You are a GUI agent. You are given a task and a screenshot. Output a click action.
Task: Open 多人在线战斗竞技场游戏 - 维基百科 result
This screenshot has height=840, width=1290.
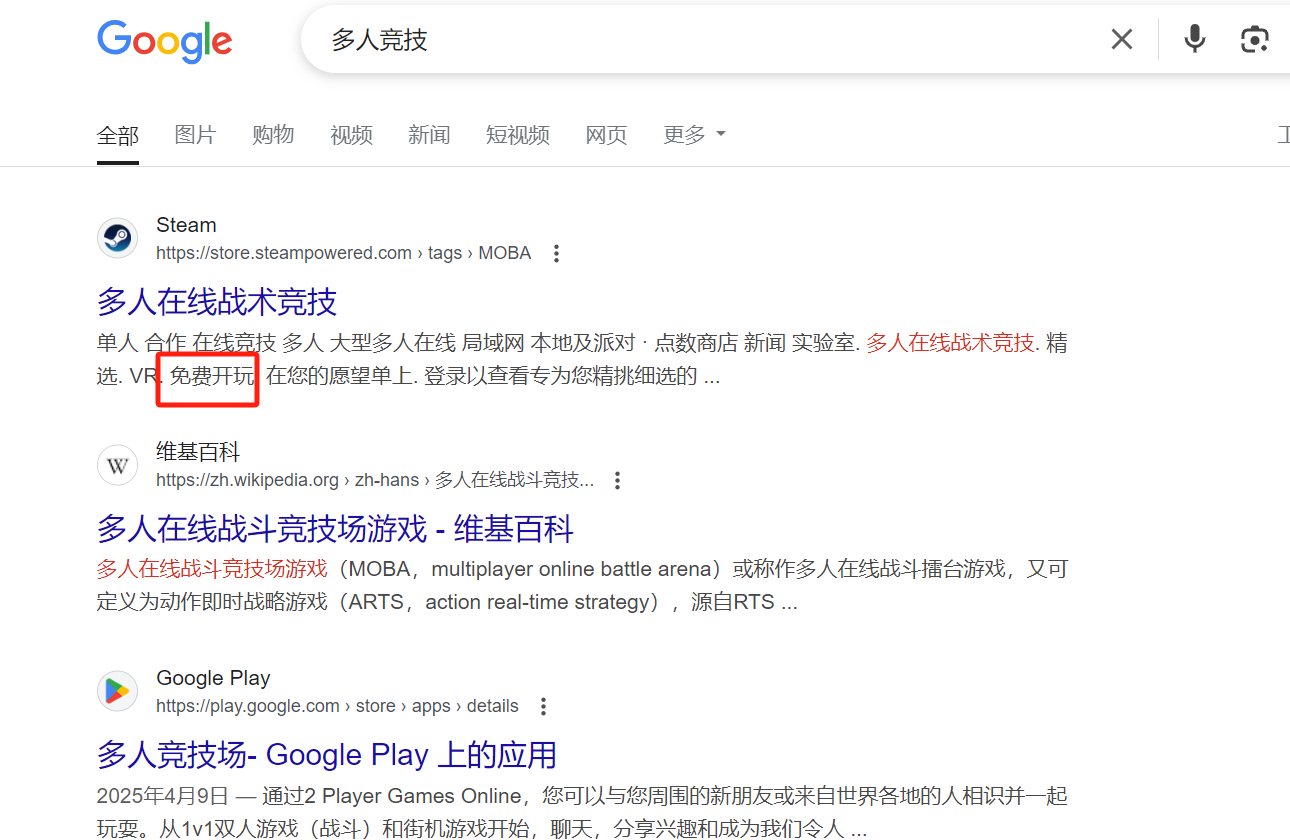coord(335,528)
